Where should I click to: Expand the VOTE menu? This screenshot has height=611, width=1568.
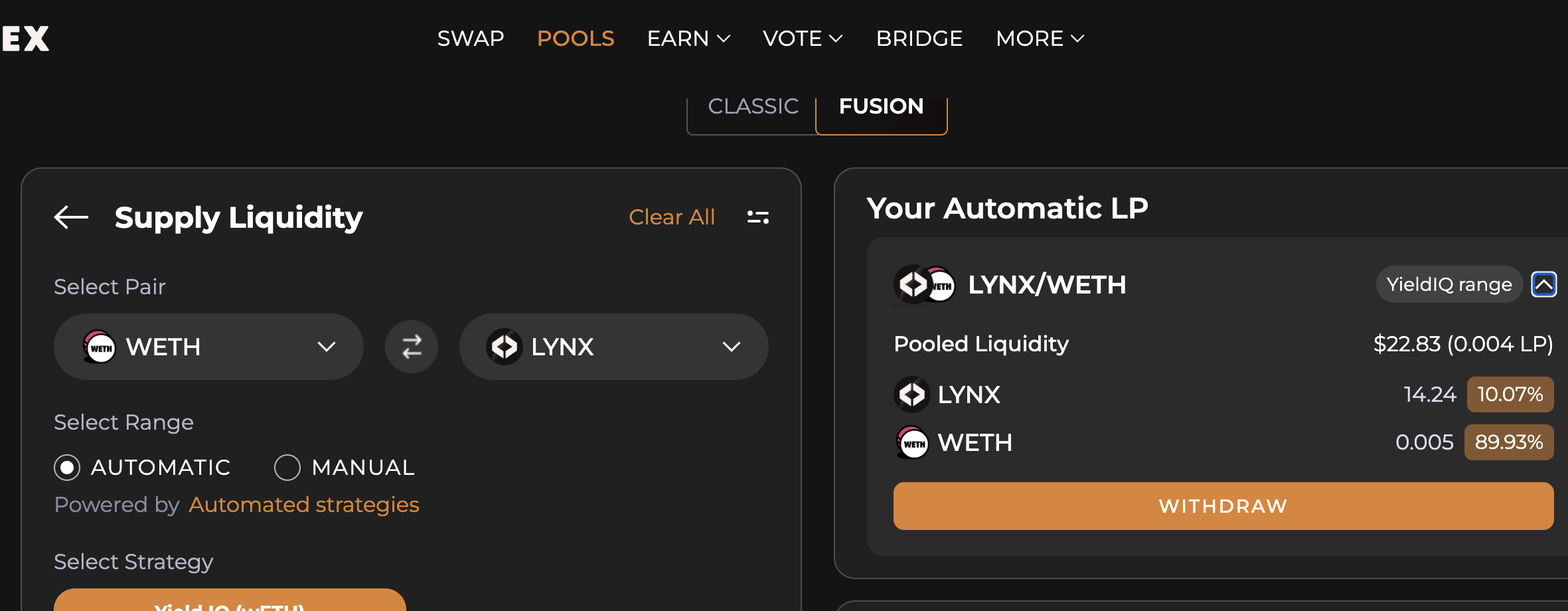803,39
